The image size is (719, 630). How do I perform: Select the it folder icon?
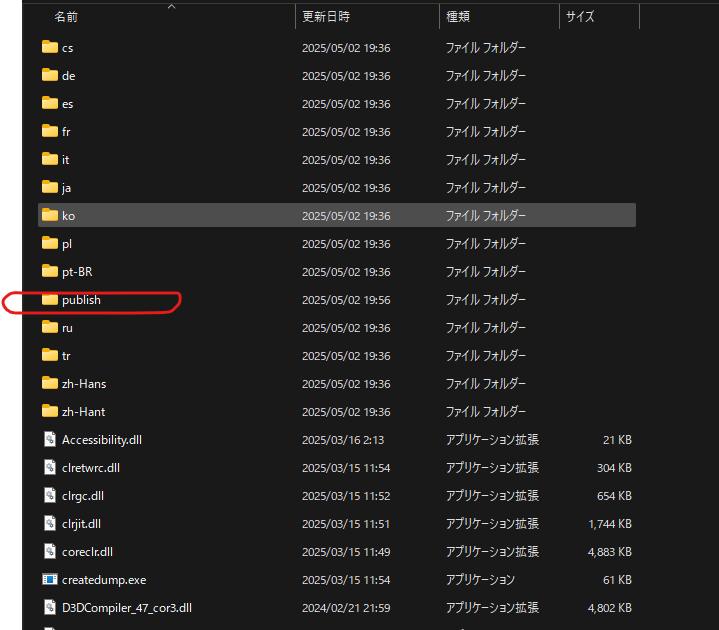coord(50,159)
